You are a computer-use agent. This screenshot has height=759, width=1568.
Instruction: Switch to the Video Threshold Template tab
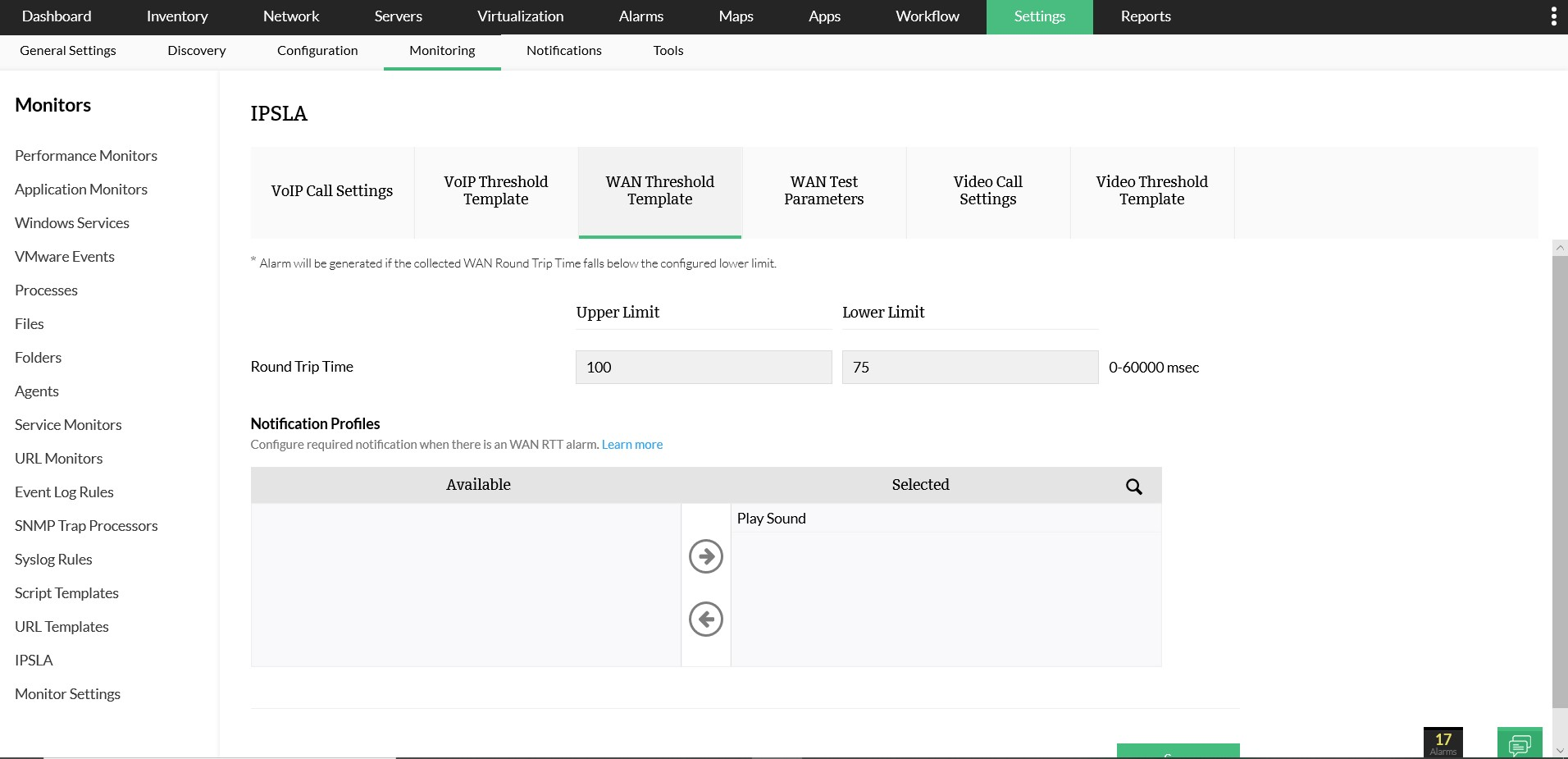1151,191
